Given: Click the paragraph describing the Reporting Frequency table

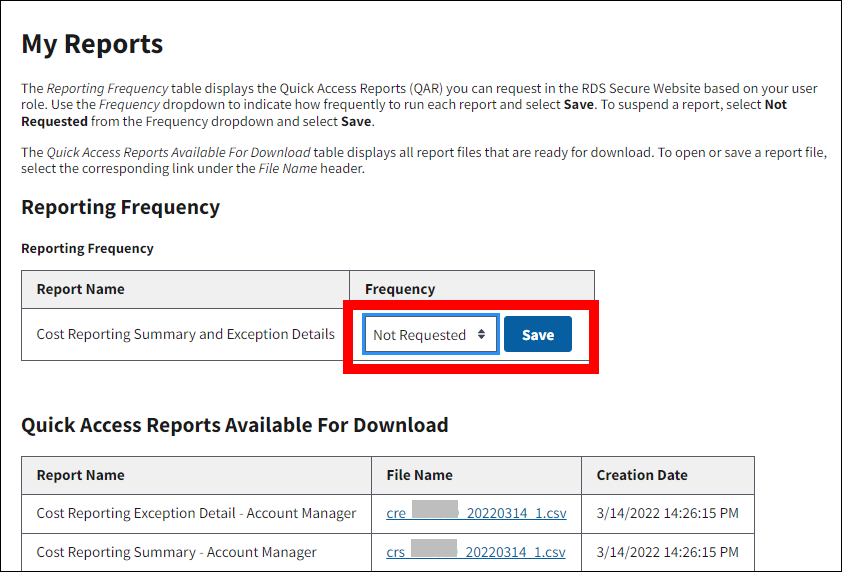Looking at the screenshot, I should point(400,105).
